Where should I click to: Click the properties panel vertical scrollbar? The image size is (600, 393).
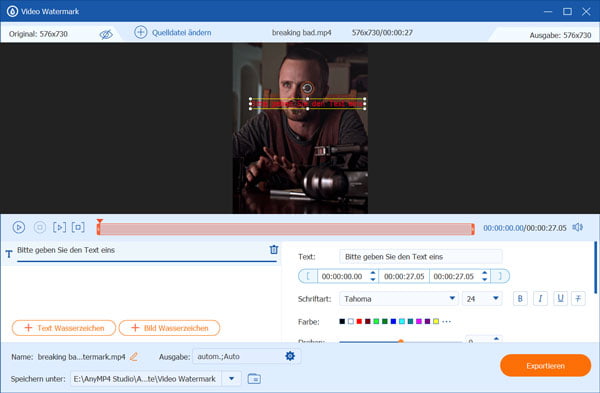point(595,267)
